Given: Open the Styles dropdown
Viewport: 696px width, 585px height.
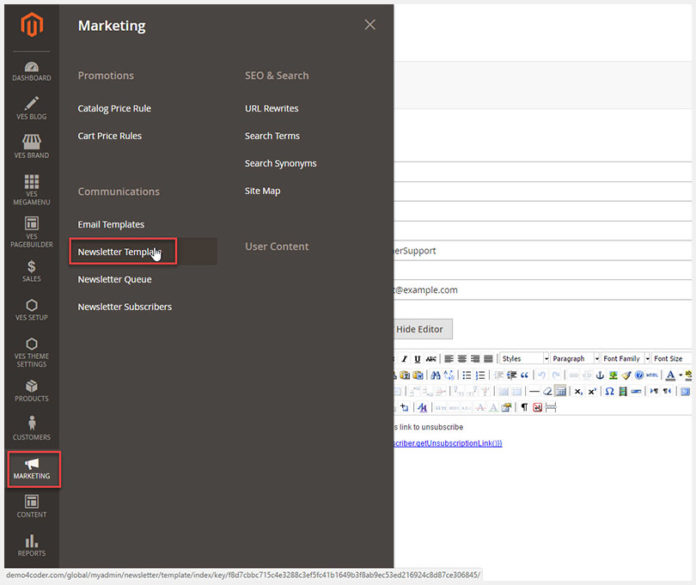Looking at the screenshot, I should 523,358.
